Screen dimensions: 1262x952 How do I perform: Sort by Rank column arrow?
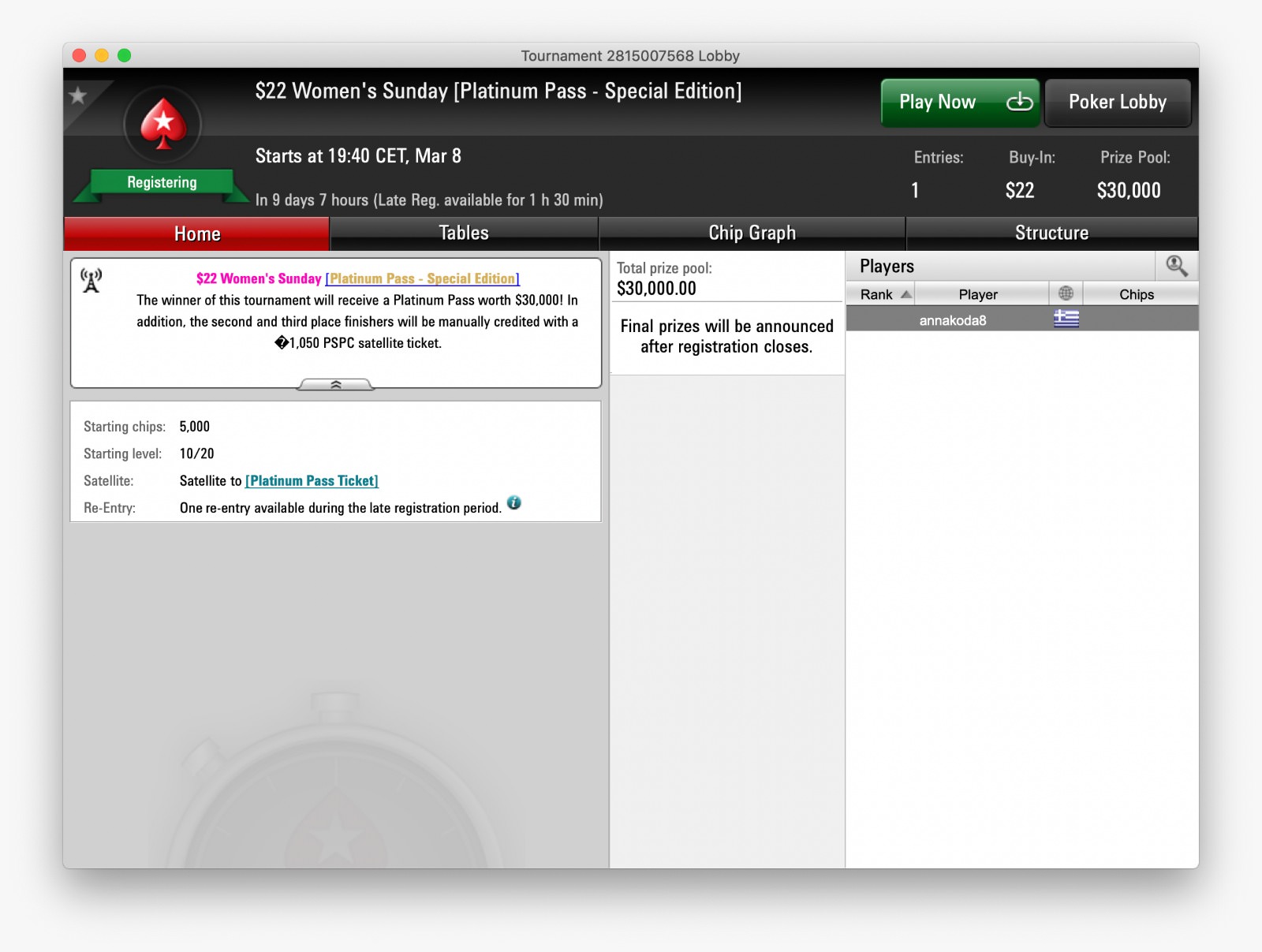905,294
